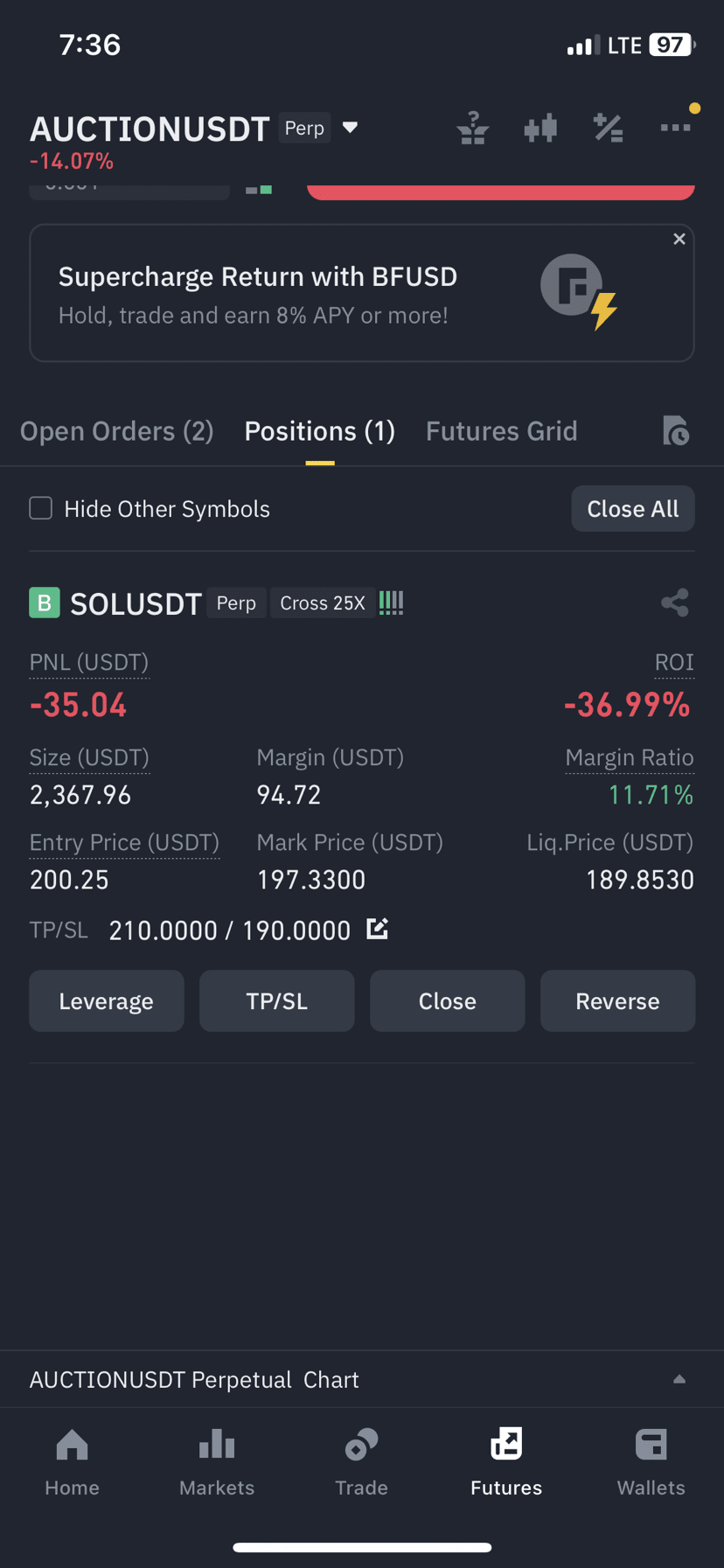Tap the Reverse position button

(x=617, y=1000)
